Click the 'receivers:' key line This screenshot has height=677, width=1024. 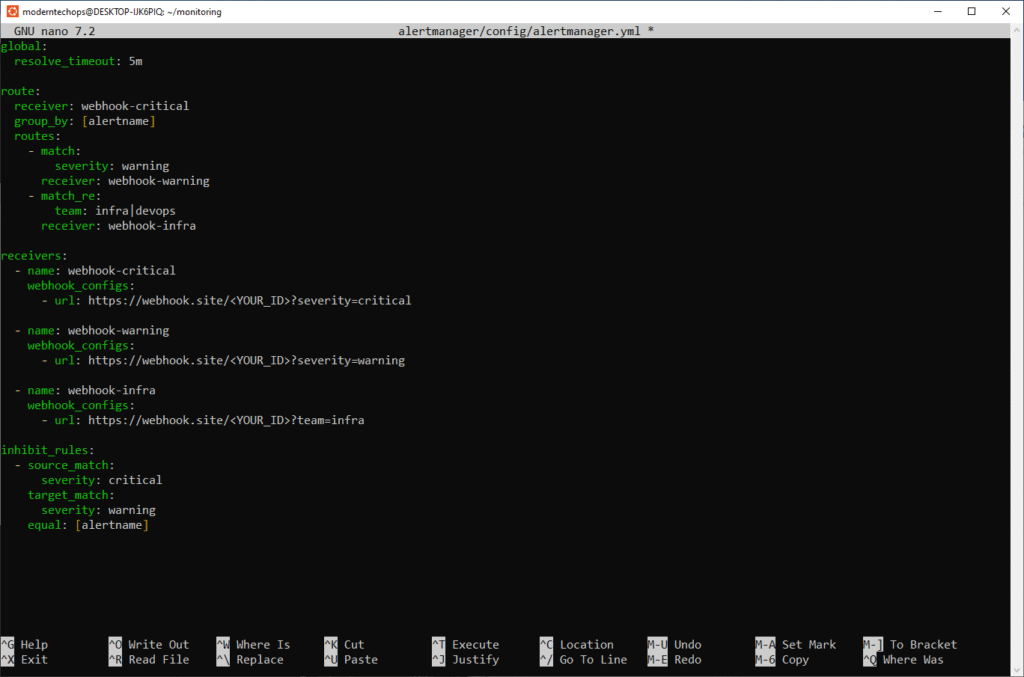point(34,255)
